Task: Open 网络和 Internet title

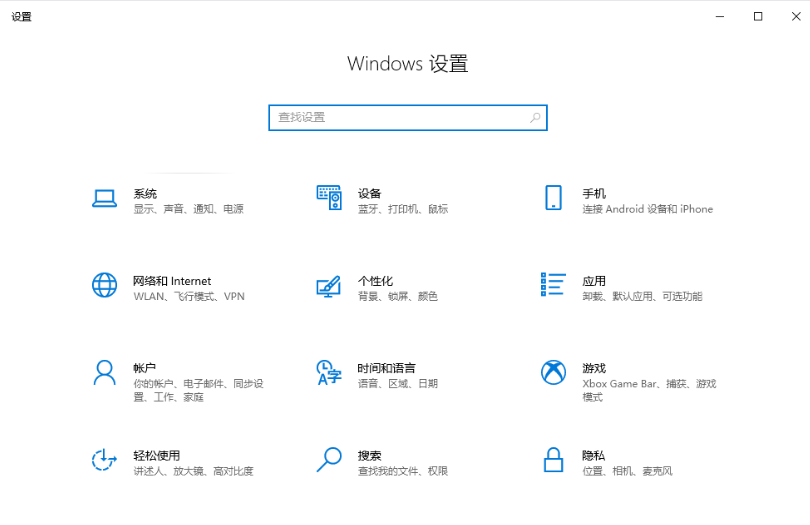Action: (172, 281)
